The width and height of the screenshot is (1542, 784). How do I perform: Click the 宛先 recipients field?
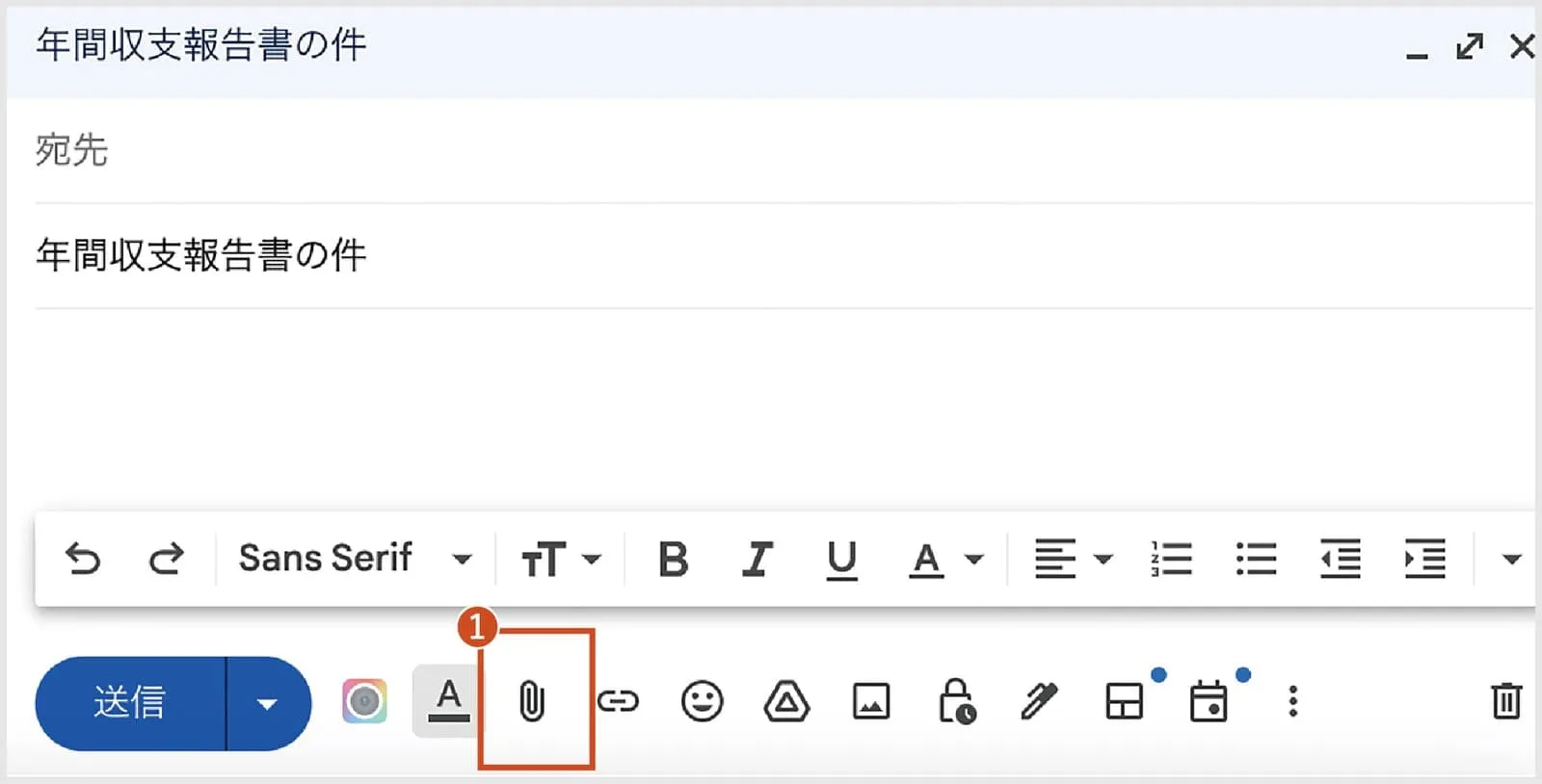(x=783, y=150)
